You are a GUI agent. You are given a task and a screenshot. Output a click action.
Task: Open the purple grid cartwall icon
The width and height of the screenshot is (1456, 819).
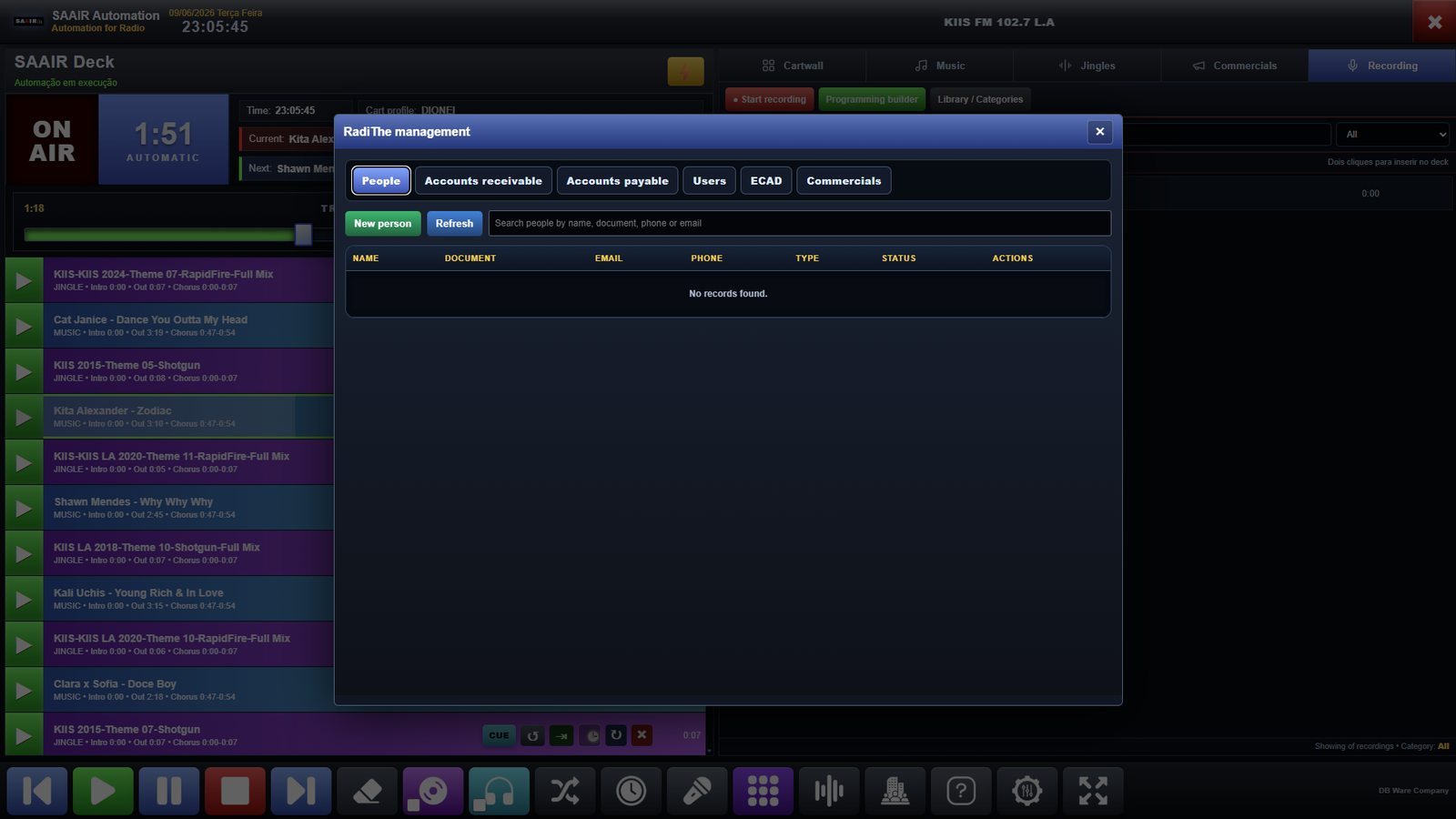(x=763, y=791)
